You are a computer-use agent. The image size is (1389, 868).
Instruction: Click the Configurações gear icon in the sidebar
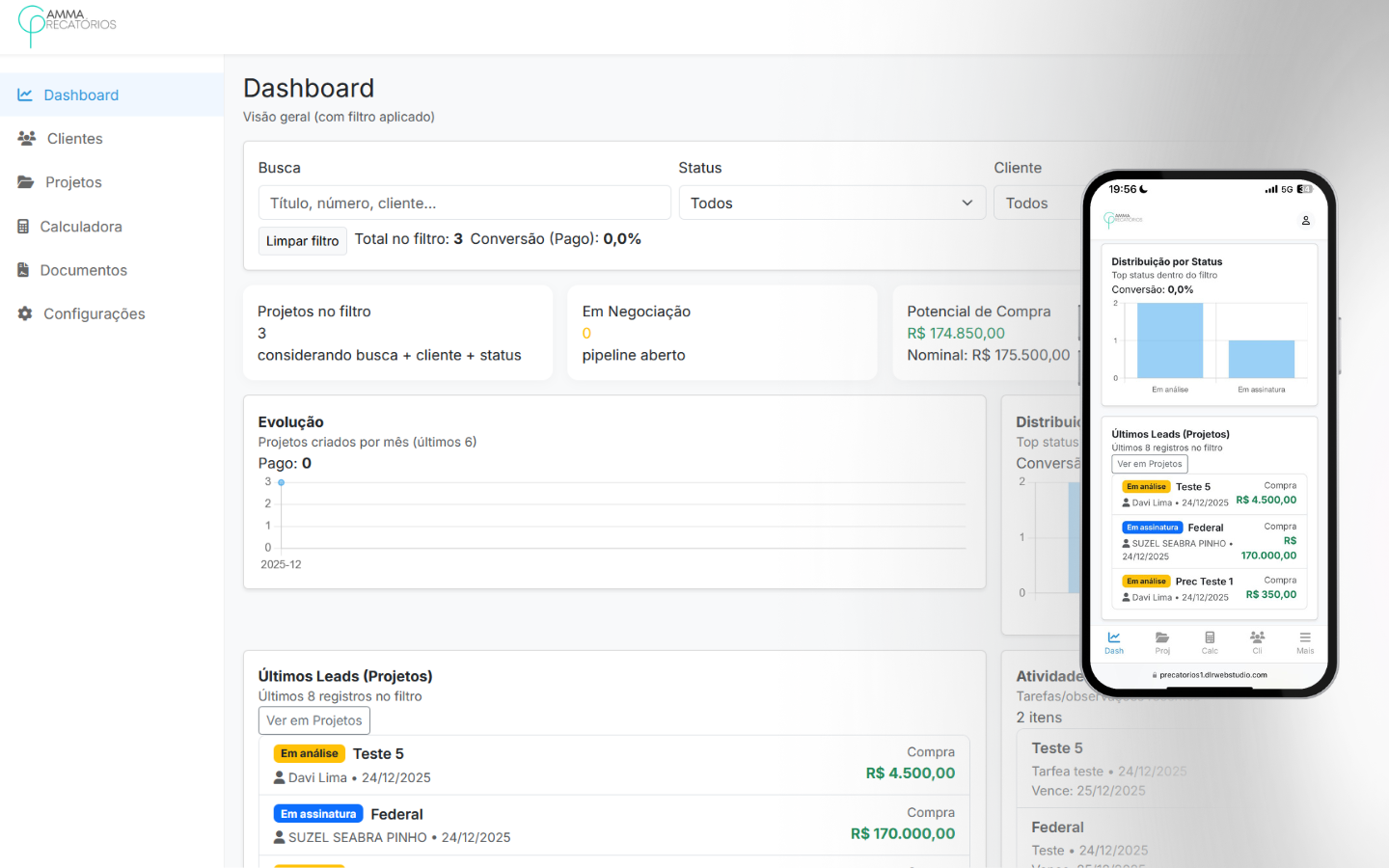pos(25,313)
